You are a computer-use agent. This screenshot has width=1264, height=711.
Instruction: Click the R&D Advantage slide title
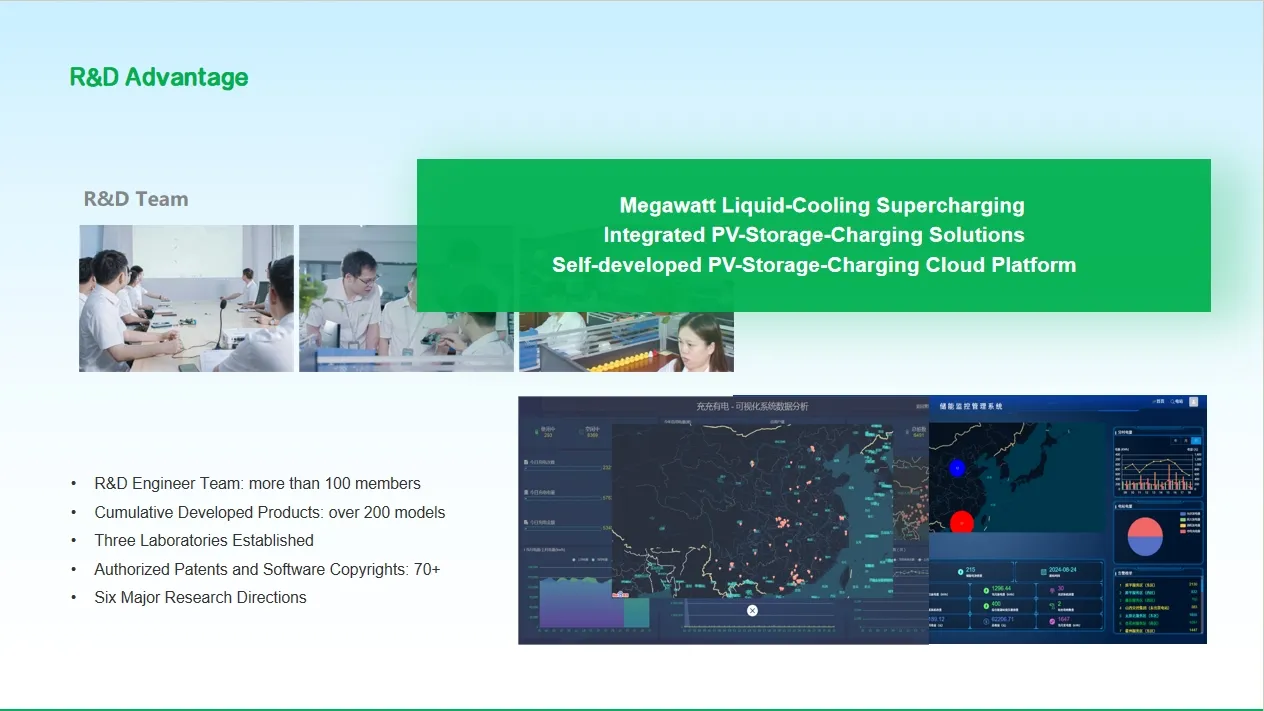click(159, 77)
